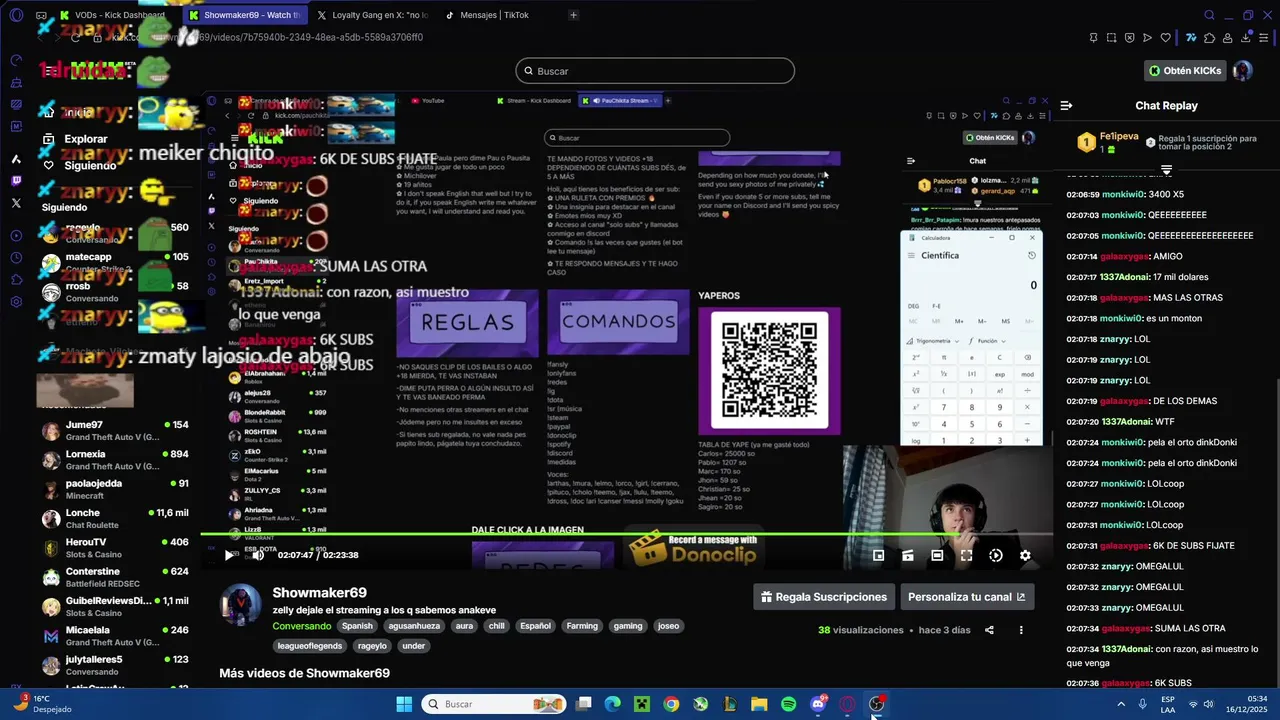Toggle theater mode in player
Image resolution: width=1280 pixels, height=720 pixels.
[937, 555]
